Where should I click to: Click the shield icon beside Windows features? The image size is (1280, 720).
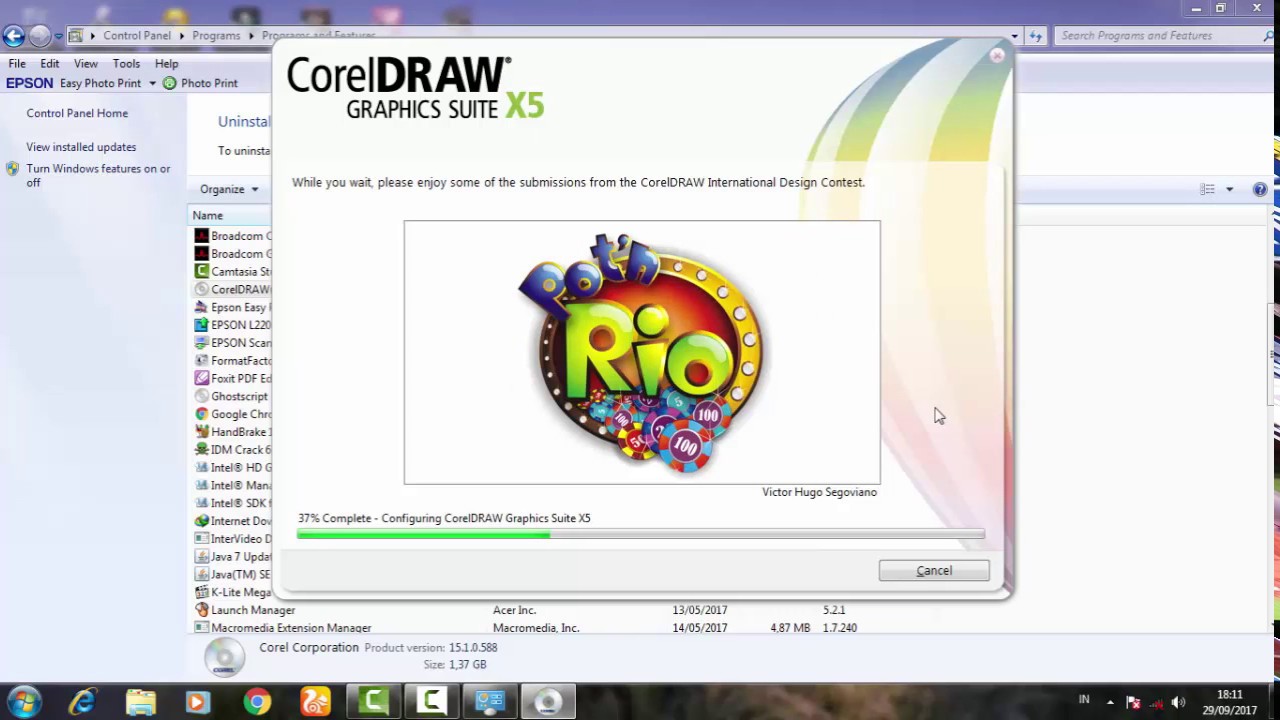[x=12, y=169]
